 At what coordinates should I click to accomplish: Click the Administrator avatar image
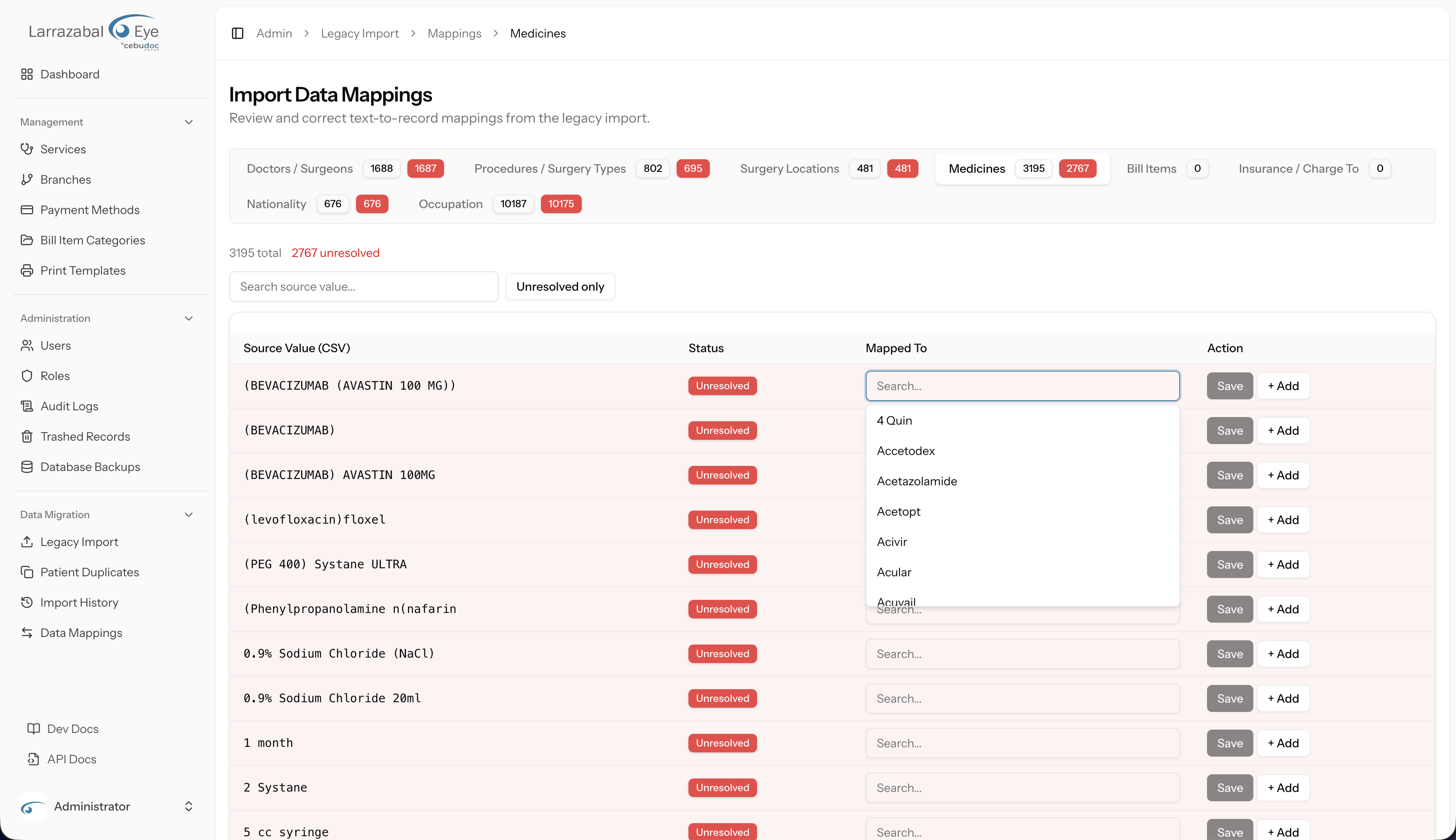[x=33, y=807]
